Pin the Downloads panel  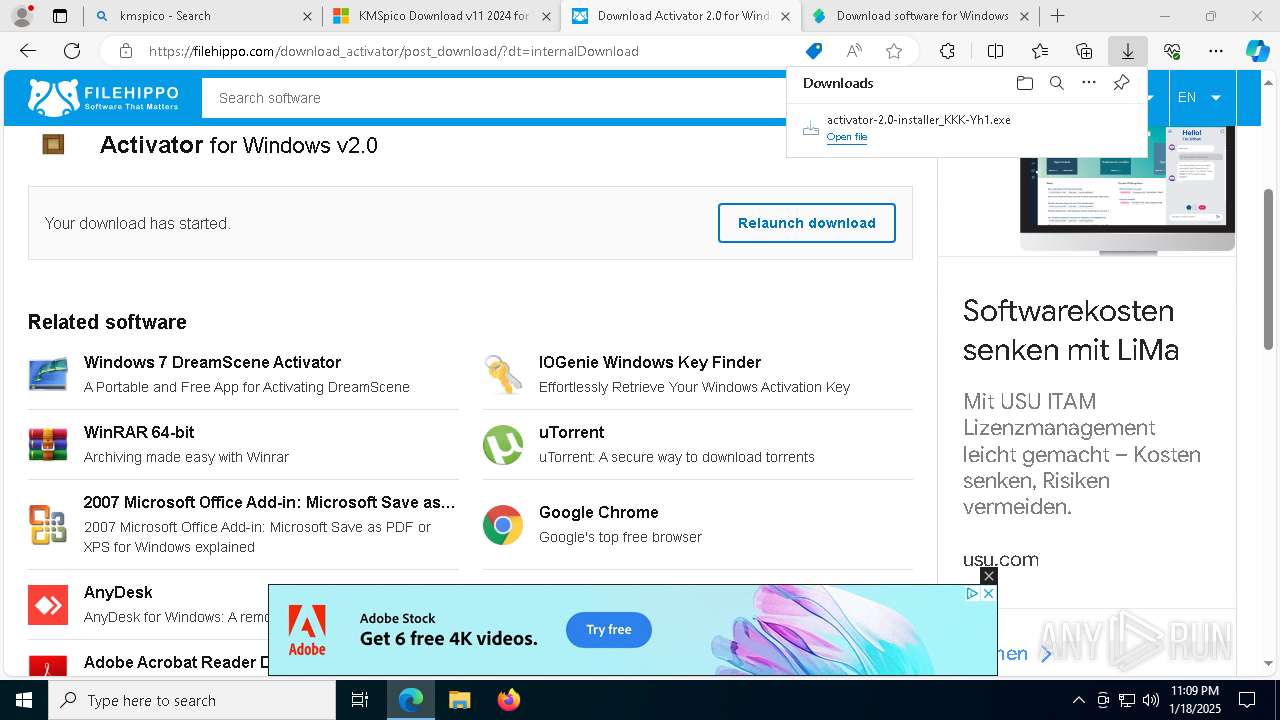click(1121, 83)
